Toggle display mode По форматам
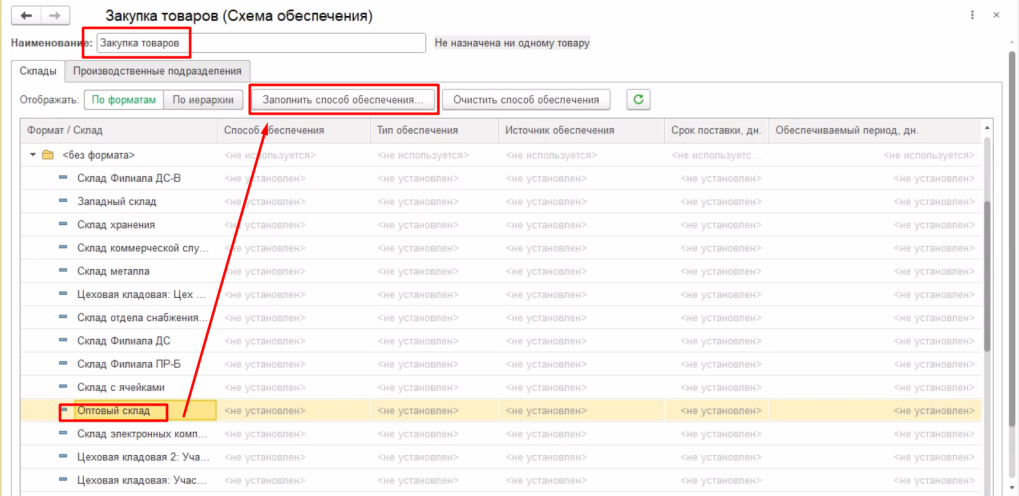This screenshot has height=496, width=1019. coord(122,99)
